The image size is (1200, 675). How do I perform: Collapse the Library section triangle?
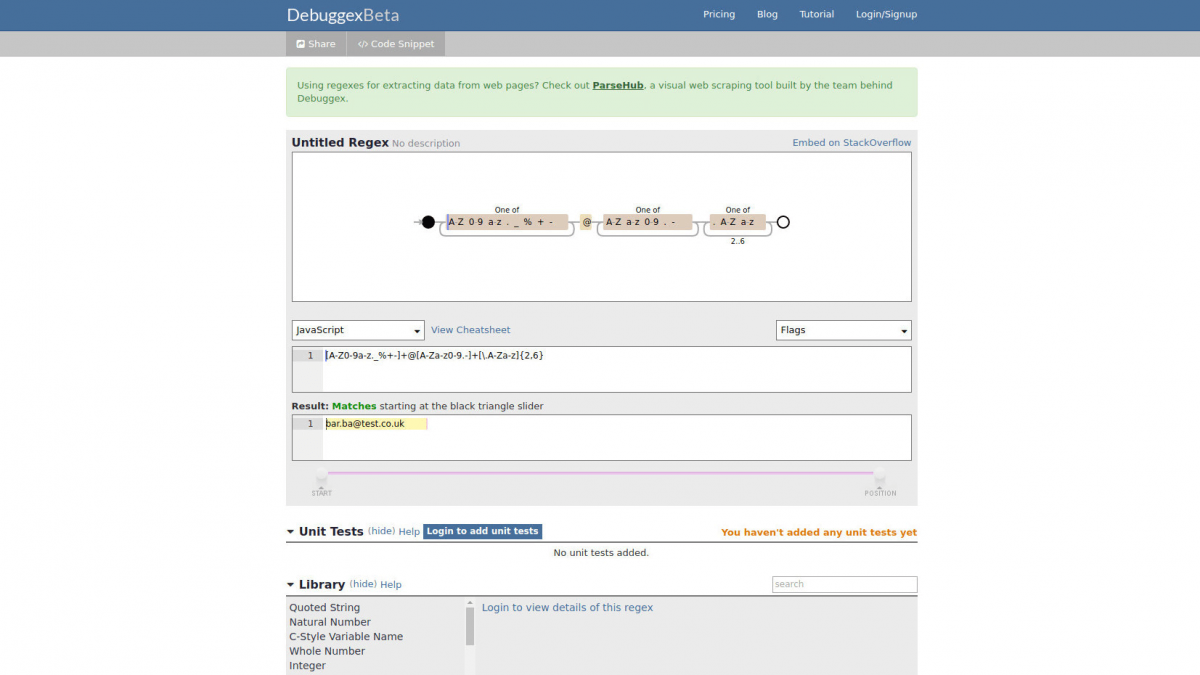click(291, 585)
